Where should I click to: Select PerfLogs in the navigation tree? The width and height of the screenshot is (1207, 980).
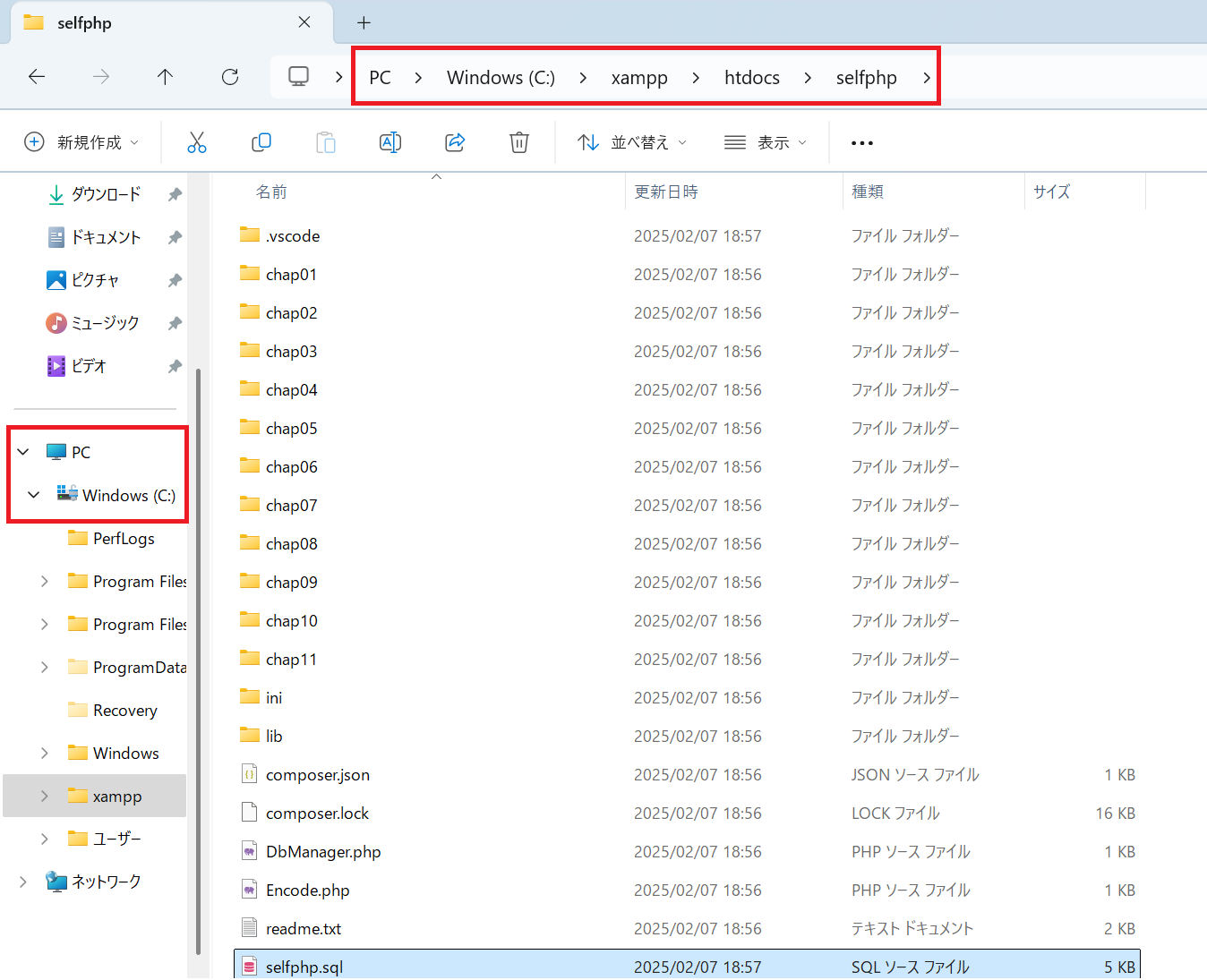click(x=112, y=538)
